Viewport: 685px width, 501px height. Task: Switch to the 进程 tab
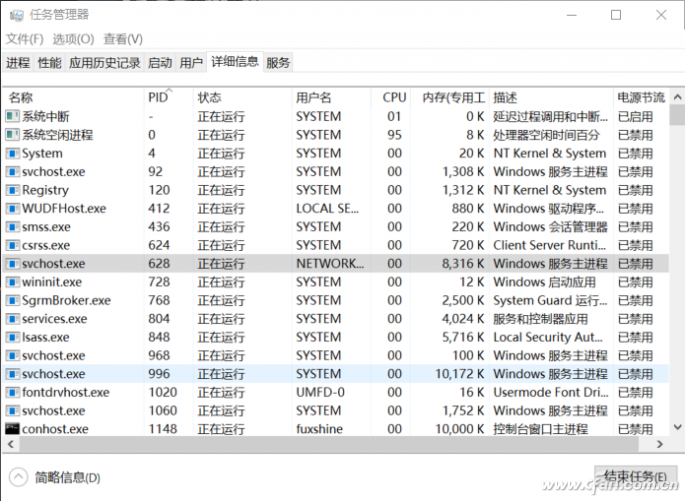coord(18,63)
